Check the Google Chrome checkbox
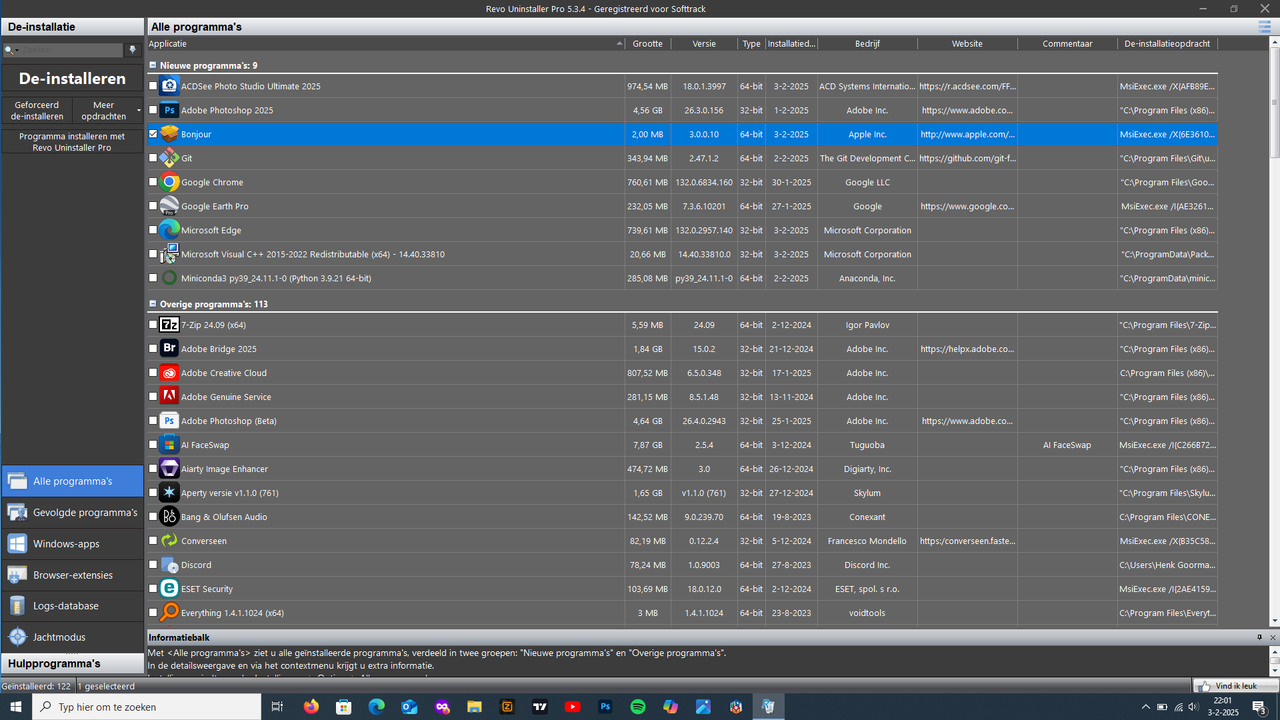 153,182
